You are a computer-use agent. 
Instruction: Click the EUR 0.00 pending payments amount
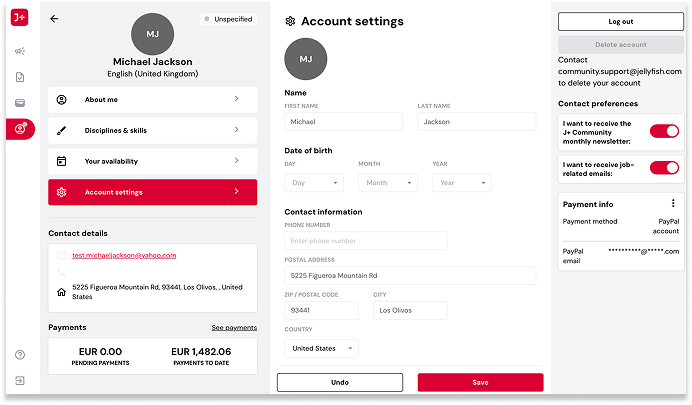(x=101, y=352)
